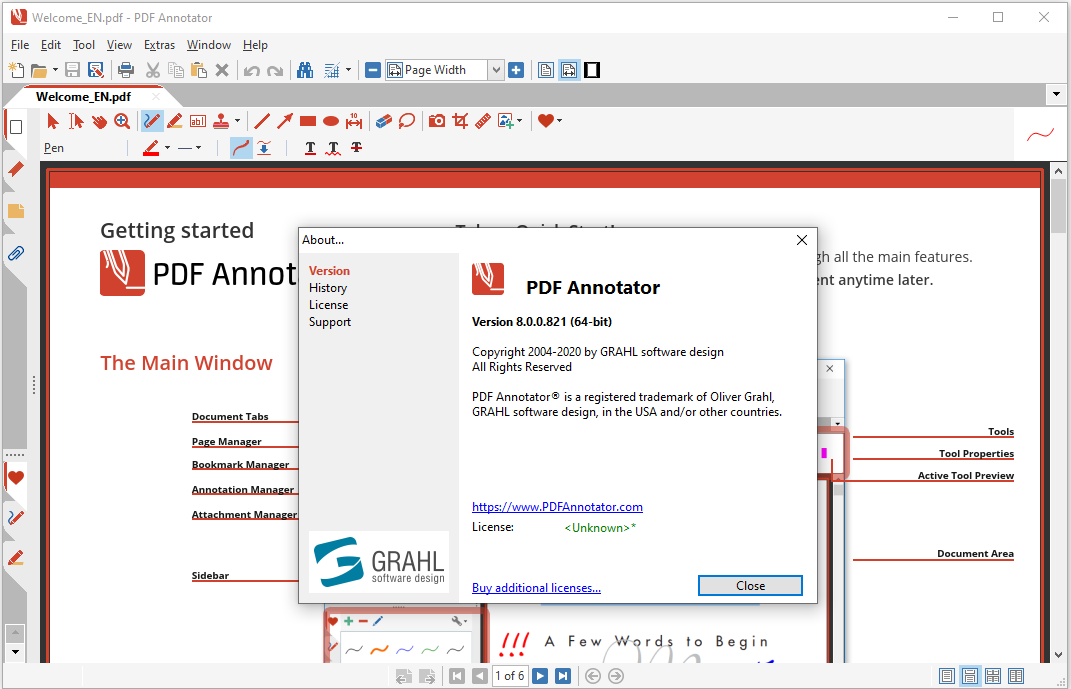Expand the line width dropdown arrow

199,147
